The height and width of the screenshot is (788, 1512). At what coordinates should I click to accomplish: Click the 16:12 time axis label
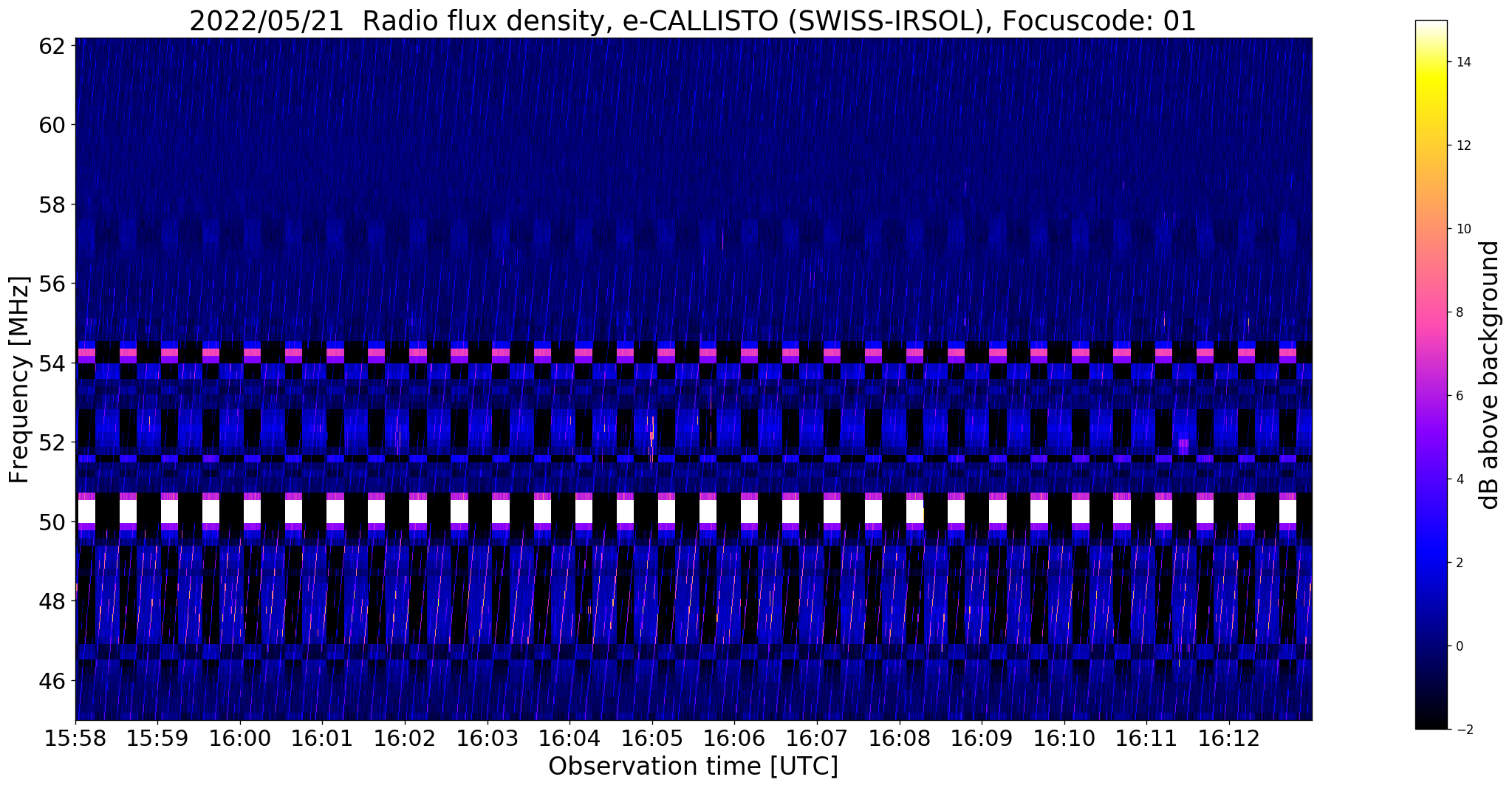pyautogui.click(x=1229, y=739)
